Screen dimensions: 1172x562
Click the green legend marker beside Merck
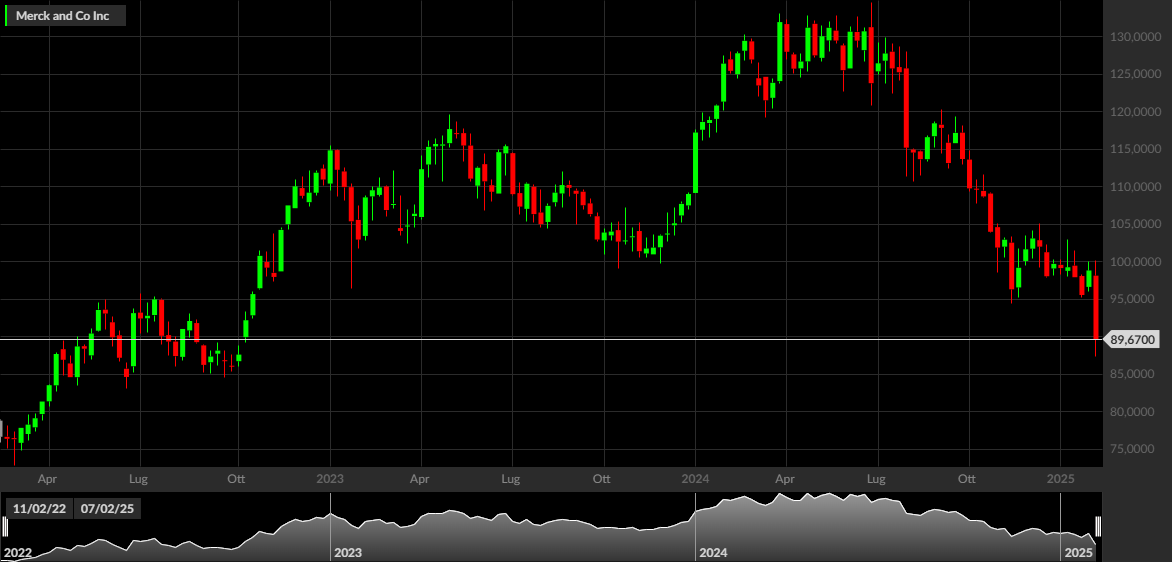[x=6, y=15]
